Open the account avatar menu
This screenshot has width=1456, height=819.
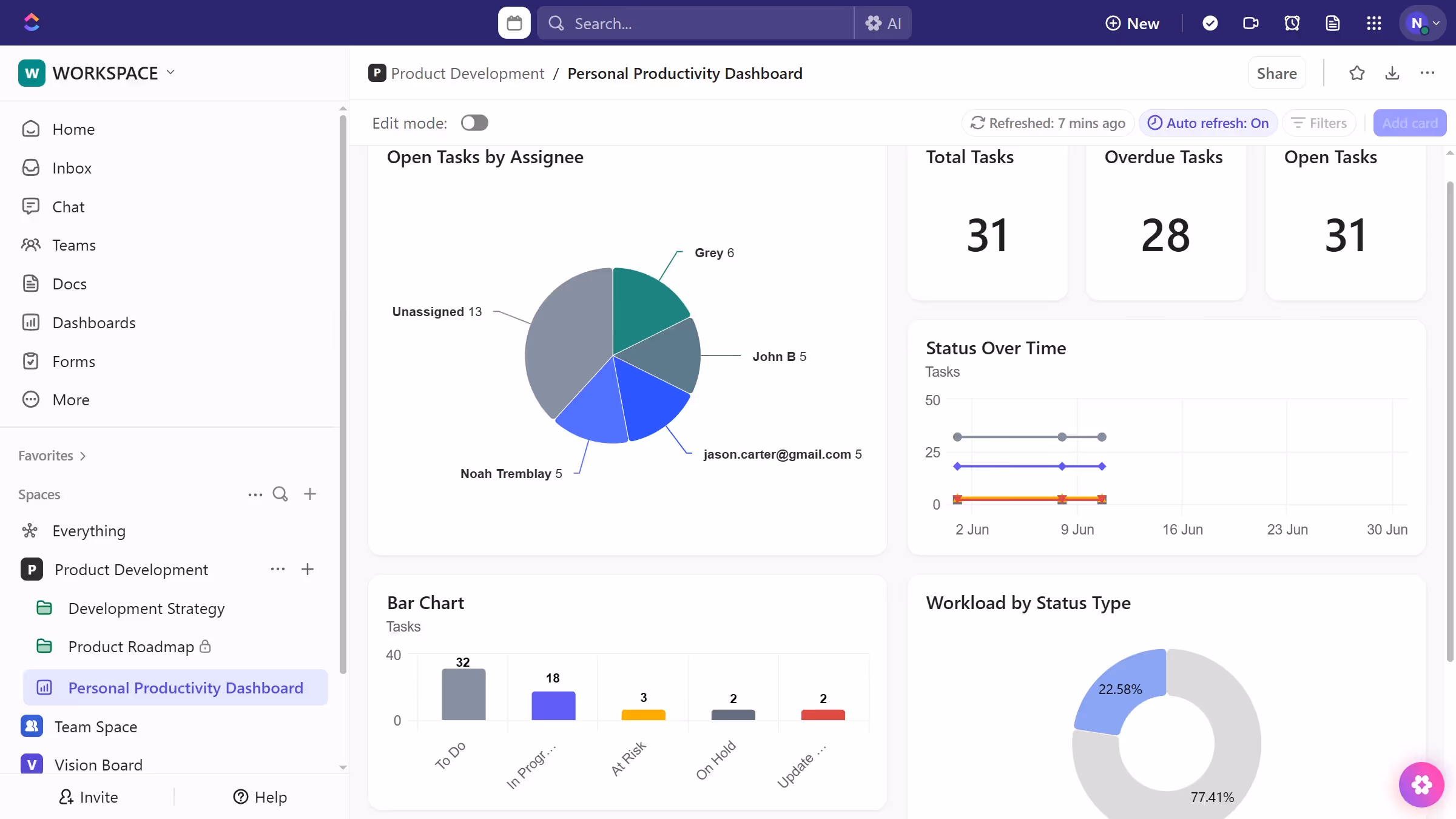(x=1423, y=23)
